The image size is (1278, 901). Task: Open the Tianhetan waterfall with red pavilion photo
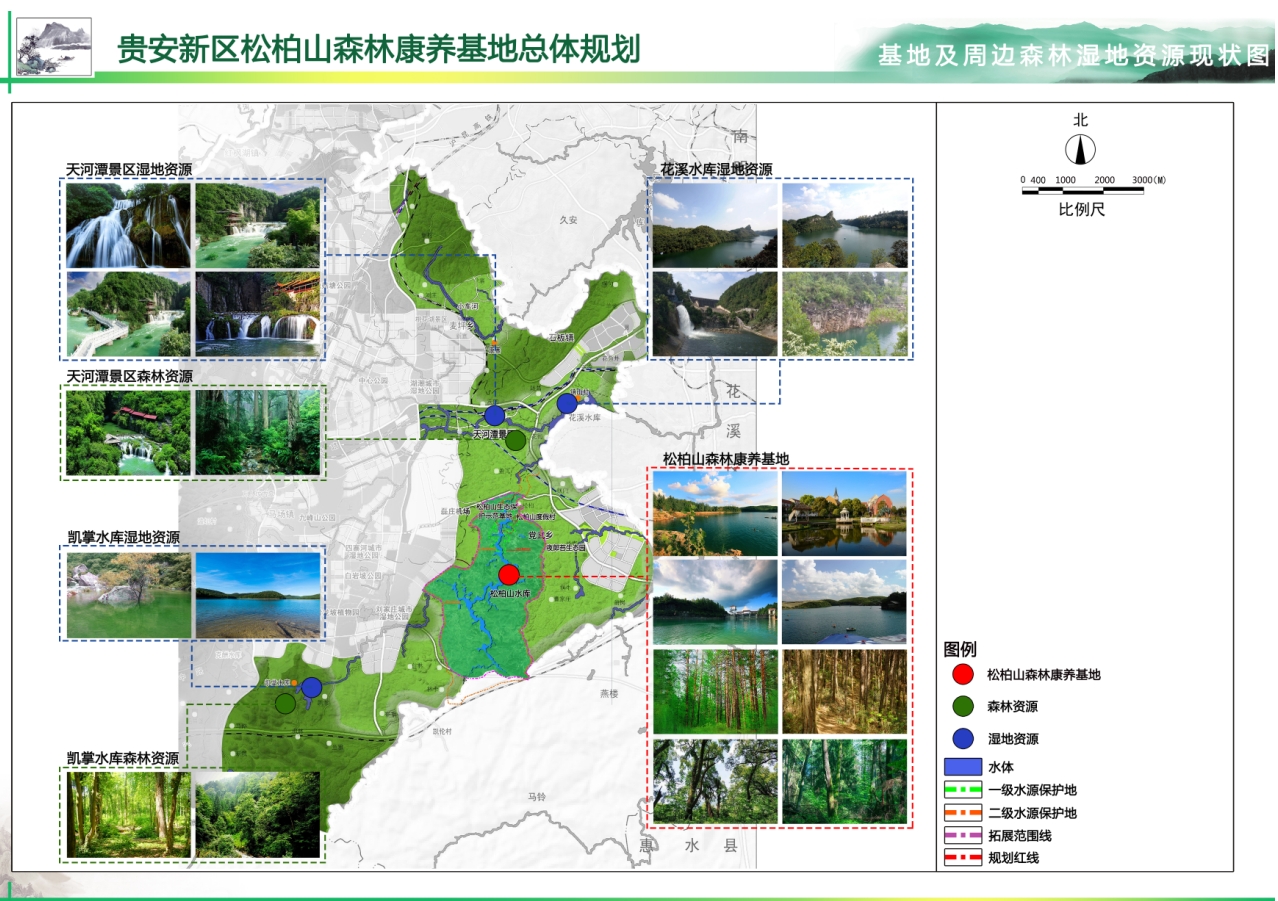tap(258, 314)
